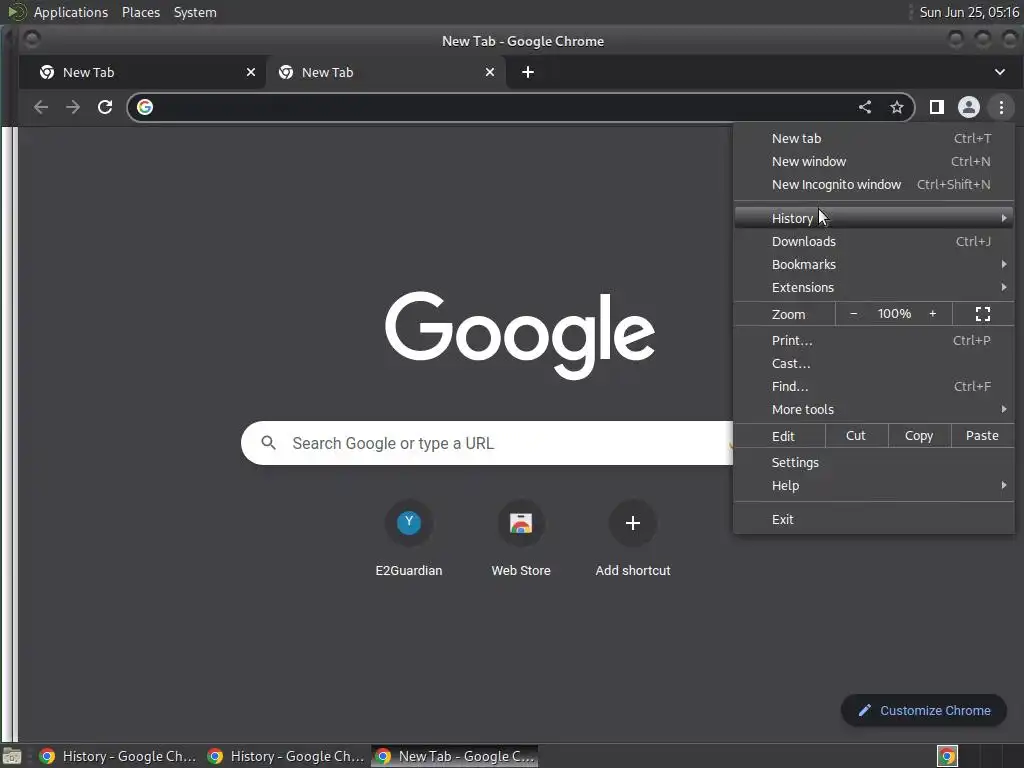Switch to the first New Tab
This screenshot has width=1024, height=768.
(143, 72)
